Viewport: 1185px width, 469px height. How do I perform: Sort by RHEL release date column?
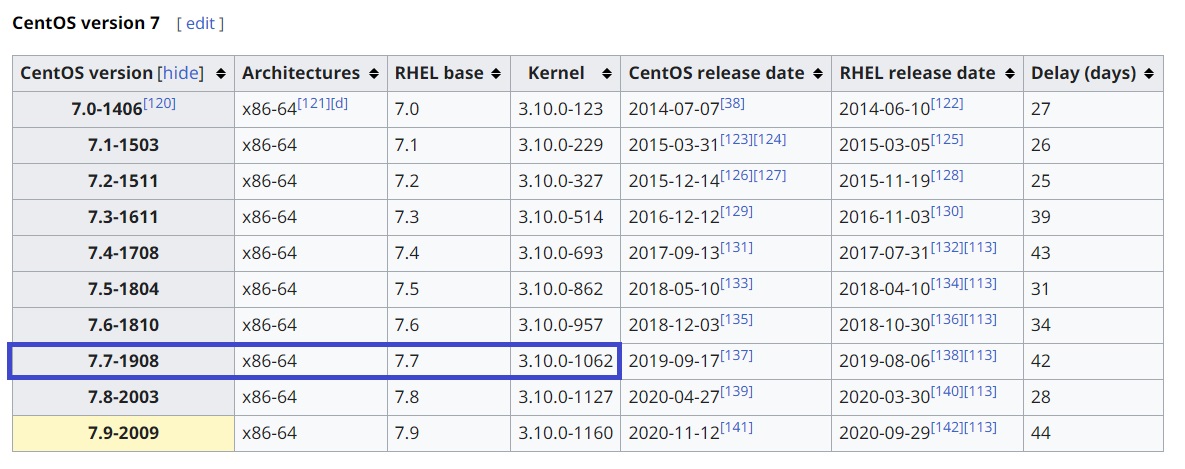point(1010,74)
